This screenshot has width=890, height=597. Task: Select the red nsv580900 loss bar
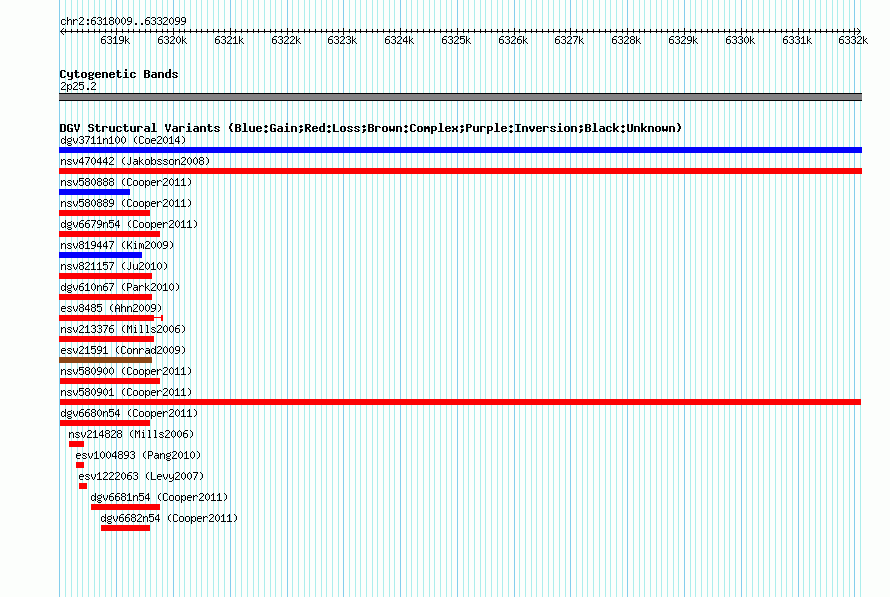(x=110, y=381)
